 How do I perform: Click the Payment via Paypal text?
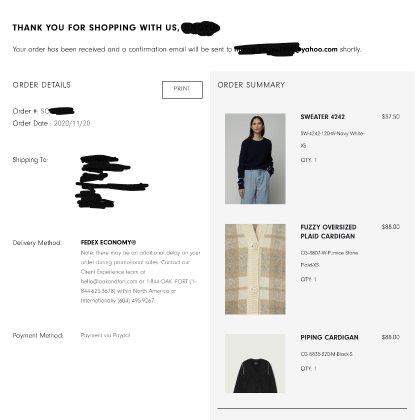tap(105, 335)
